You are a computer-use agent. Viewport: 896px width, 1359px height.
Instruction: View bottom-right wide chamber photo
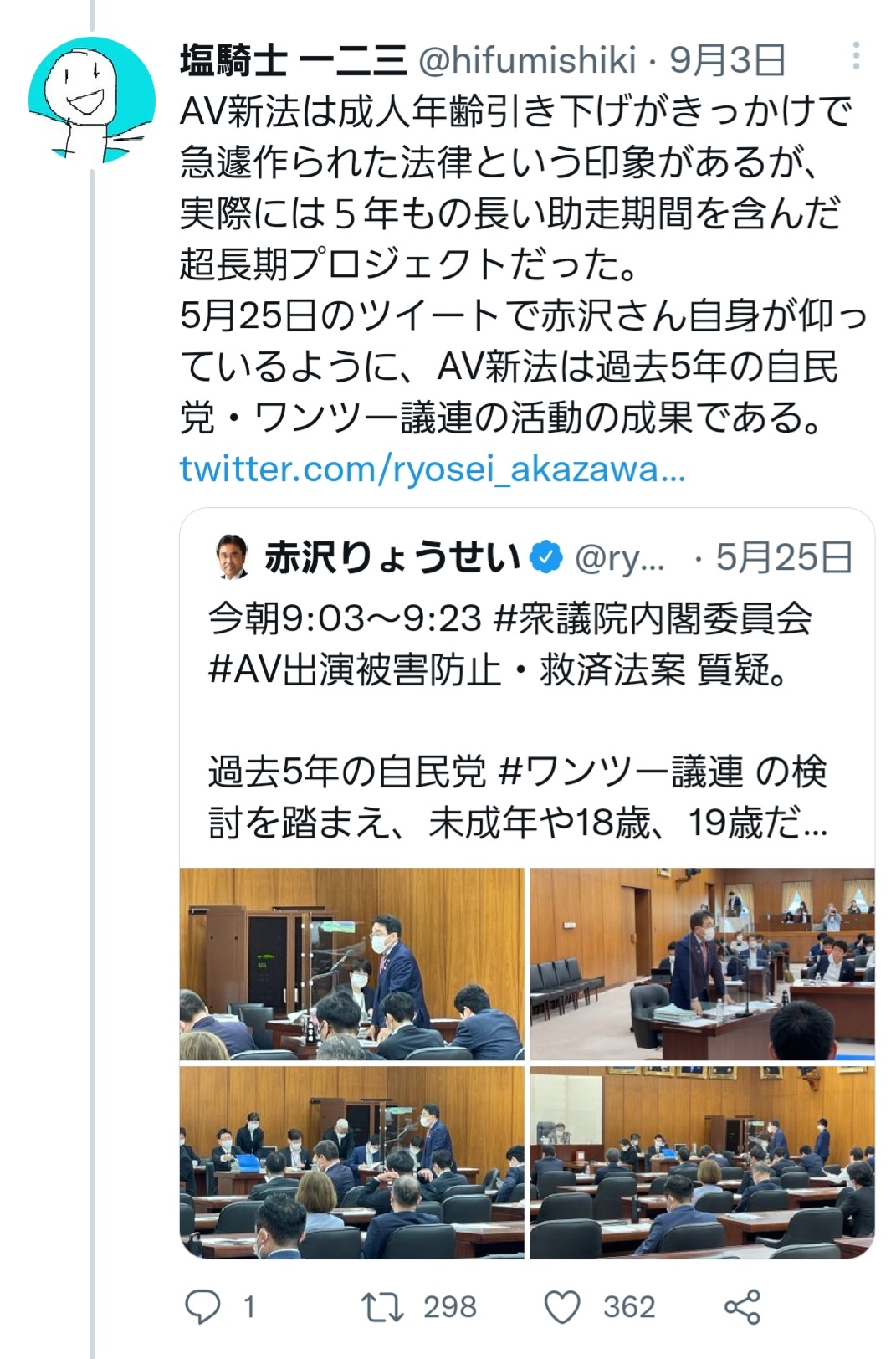[703, 1162]
